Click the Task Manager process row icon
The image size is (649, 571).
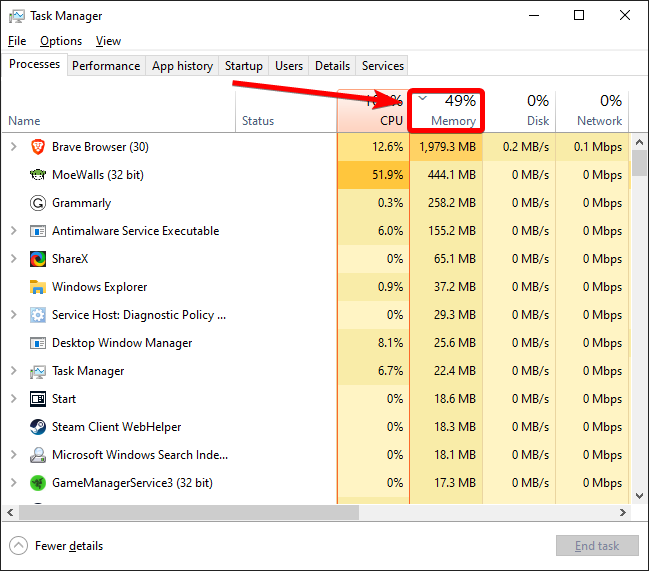click(x=38, y=372)
